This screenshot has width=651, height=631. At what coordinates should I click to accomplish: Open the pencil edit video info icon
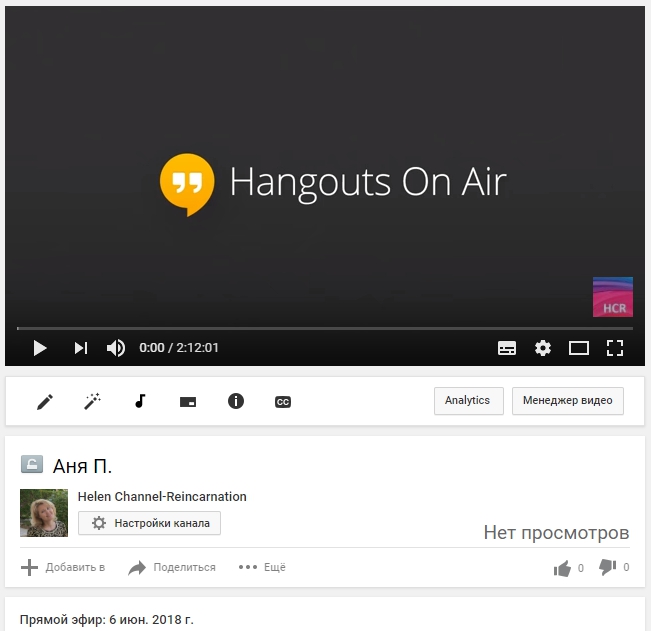pyautogui.click(x=45, y=401)
